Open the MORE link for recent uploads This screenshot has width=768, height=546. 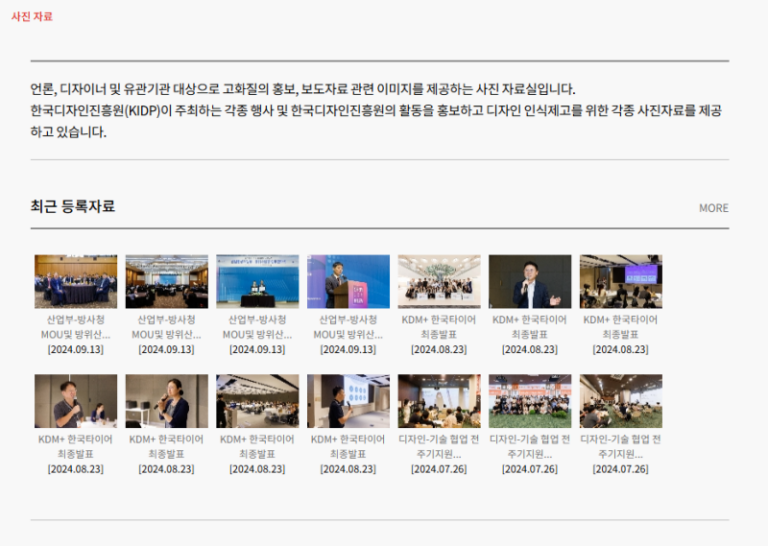pos(713,208)
